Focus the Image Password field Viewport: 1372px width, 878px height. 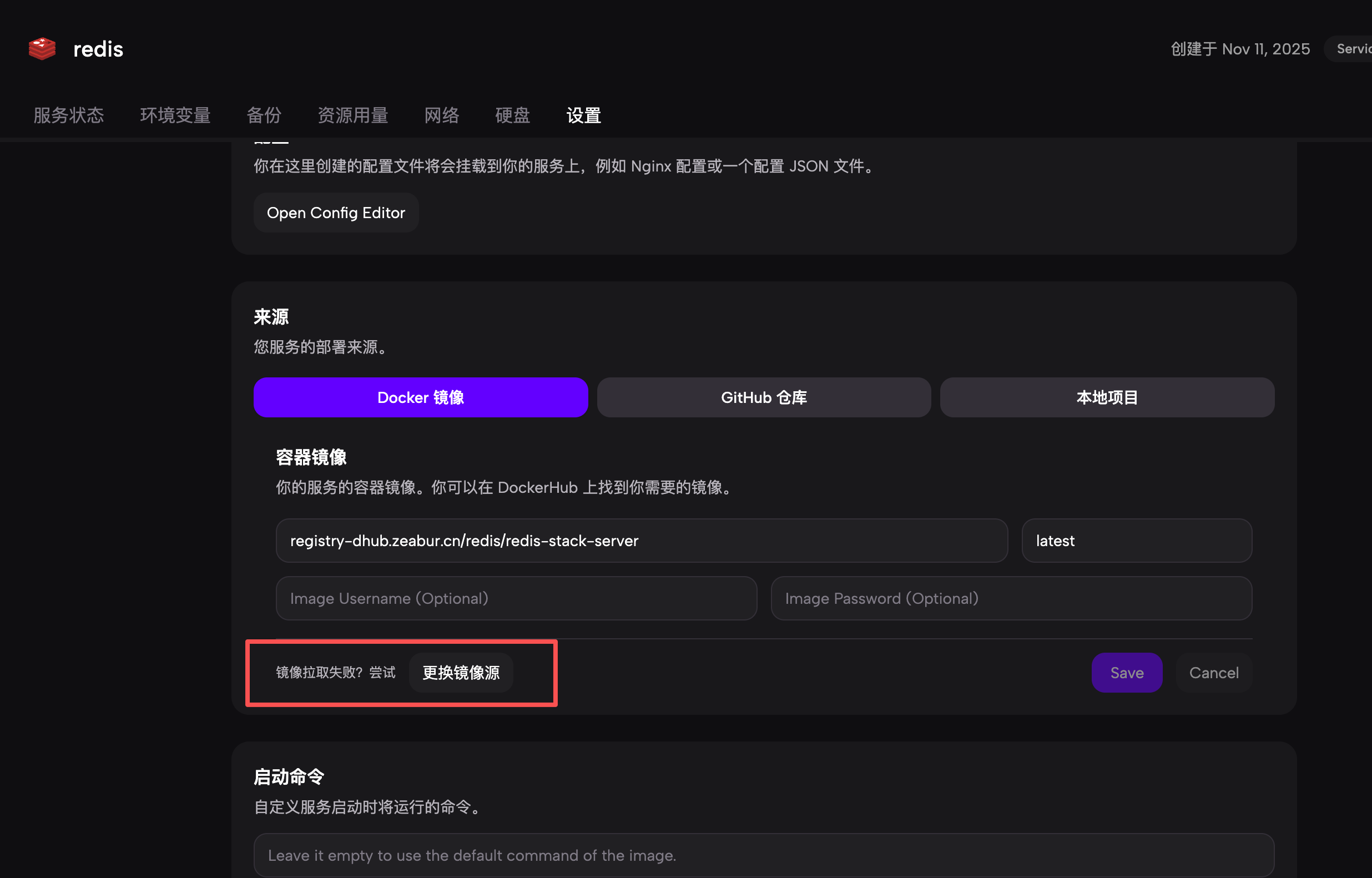1011,598
